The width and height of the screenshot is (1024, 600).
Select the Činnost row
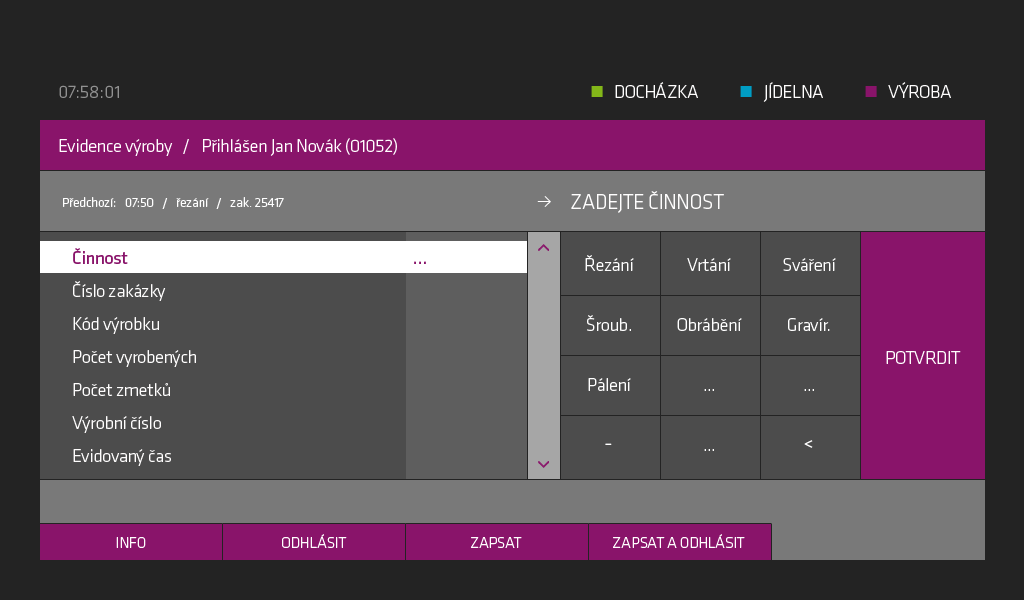(283, 257)
